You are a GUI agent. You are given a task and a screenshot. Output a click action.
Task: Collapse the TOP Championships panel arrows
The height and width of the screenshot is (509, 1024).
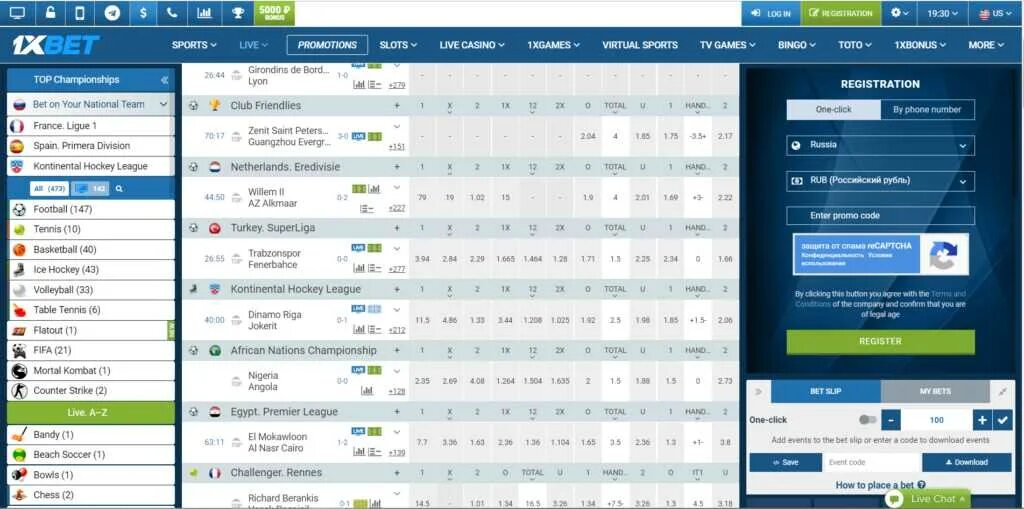(x=164, y=80)
